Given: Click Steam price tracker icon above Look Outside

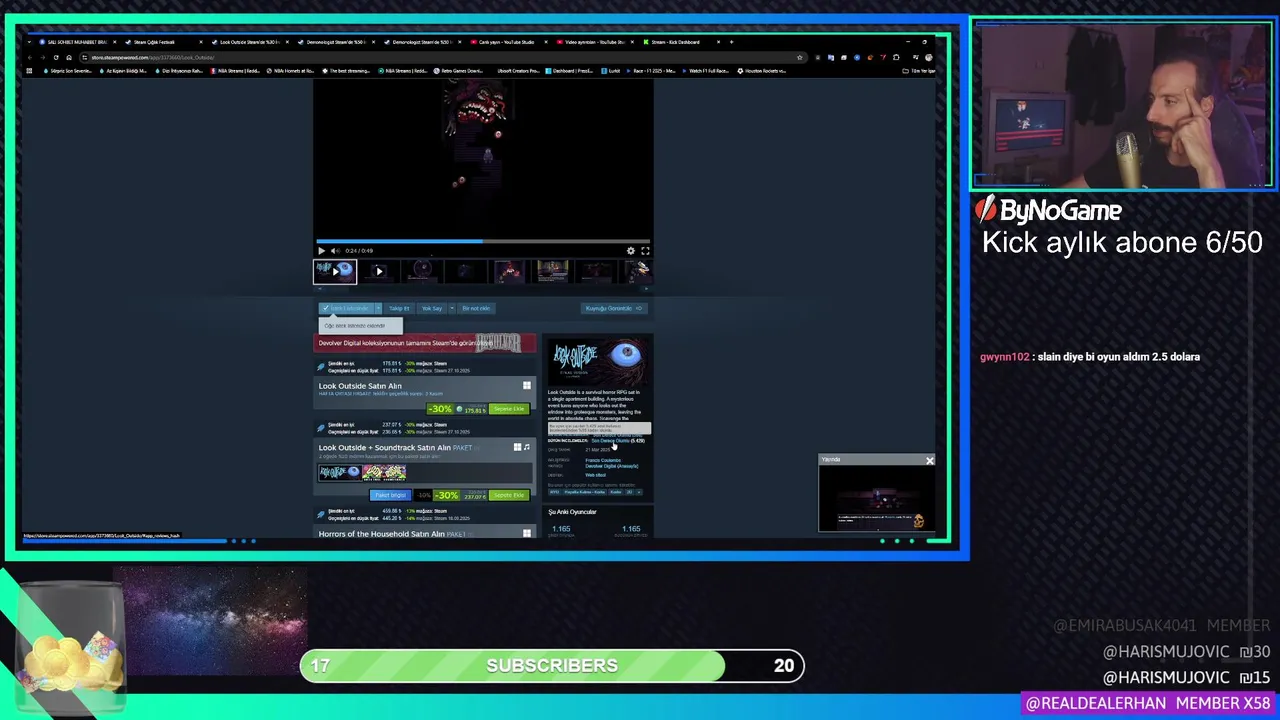Looking at the screenshot, I should [321, 367].
